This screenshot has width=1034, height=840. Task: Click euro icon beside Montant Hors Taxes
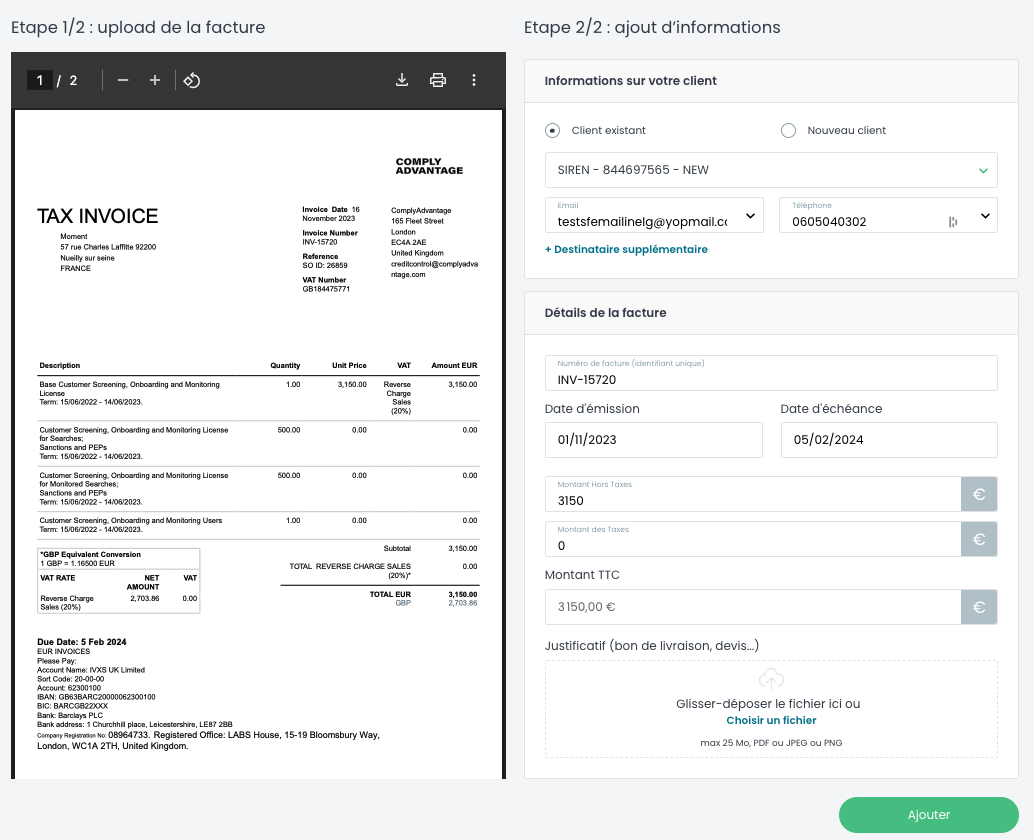(x=979, y=494)
